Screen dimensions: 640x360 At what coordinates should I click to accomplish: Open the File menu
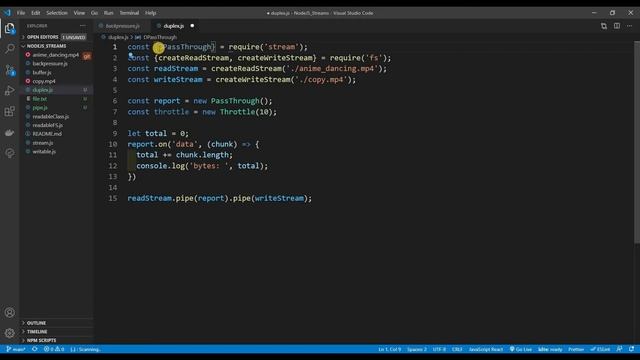click(x=21, y=13)
